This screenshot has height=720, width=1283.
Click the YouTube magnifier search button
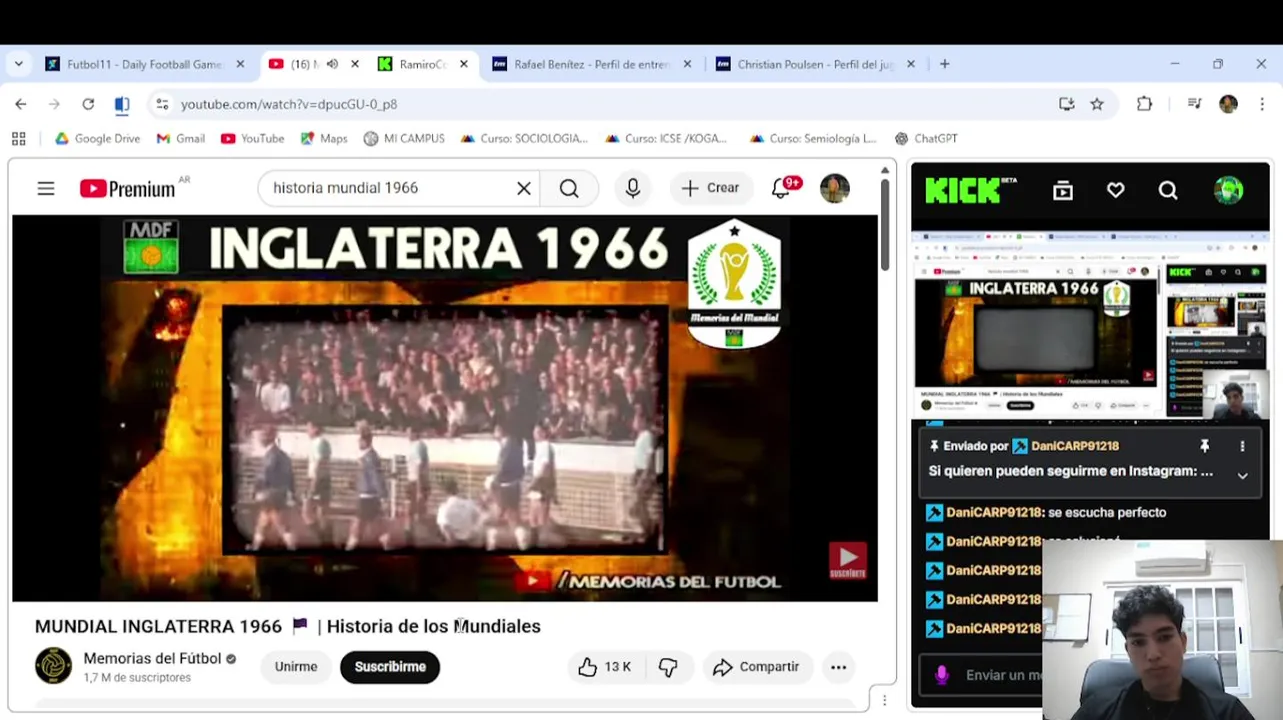[569, 188]
